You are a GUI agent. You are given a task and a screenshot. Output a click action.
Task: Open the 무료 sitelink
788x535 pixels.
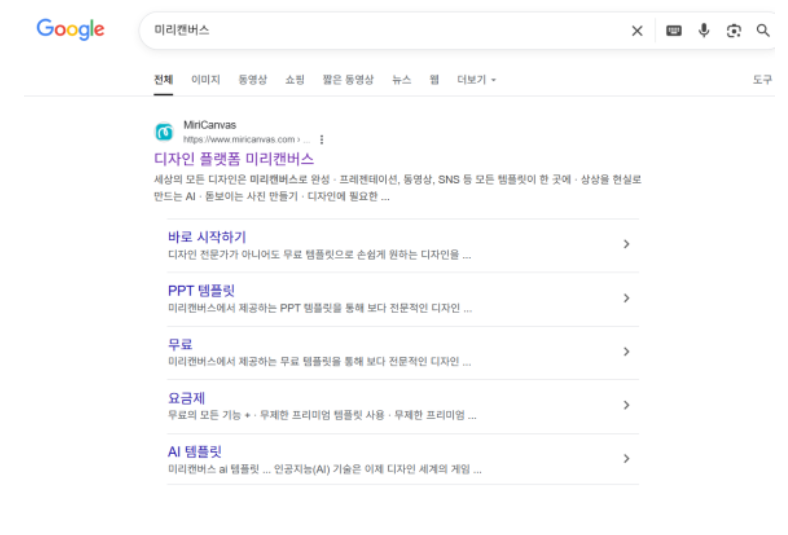[180, 345]
